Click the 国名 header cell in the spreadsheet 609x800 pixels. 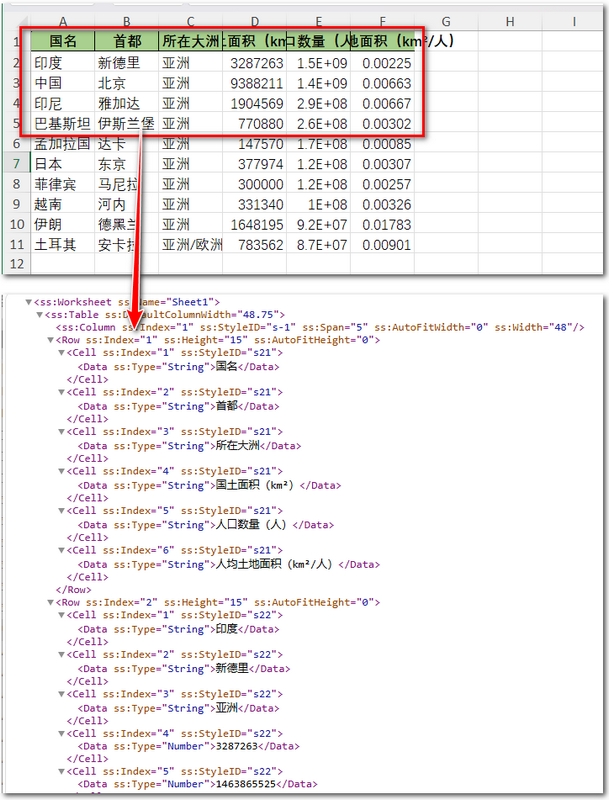(x=63, y=41)
